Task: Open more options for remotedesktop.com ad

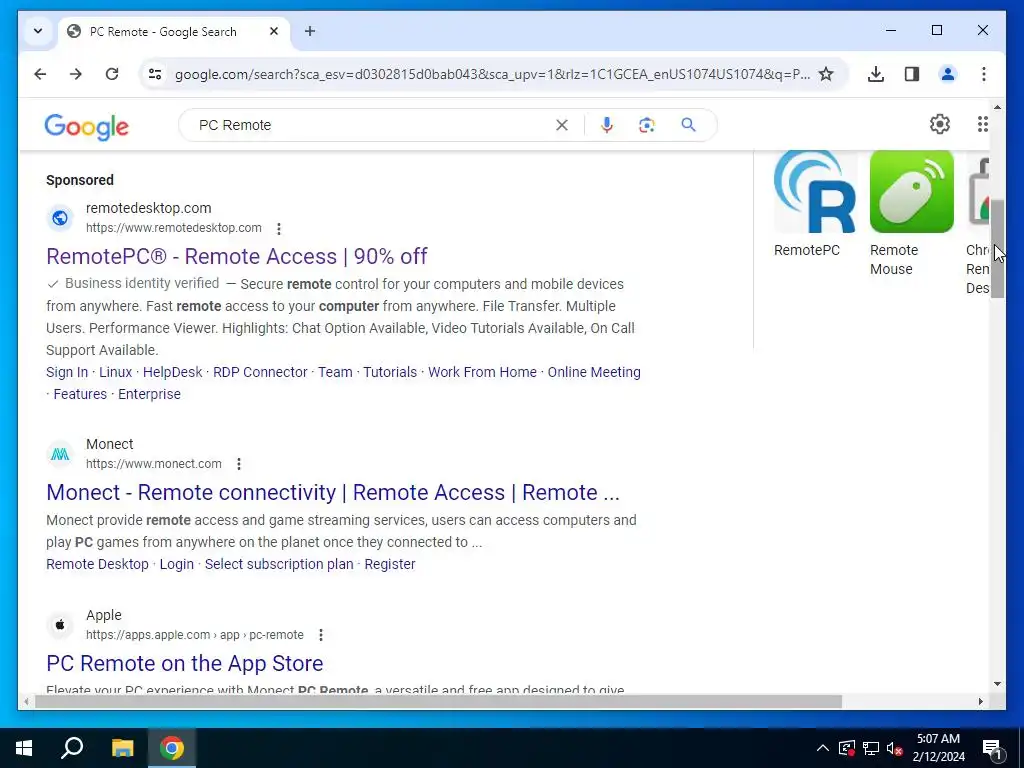Action: tap(279, 229)
